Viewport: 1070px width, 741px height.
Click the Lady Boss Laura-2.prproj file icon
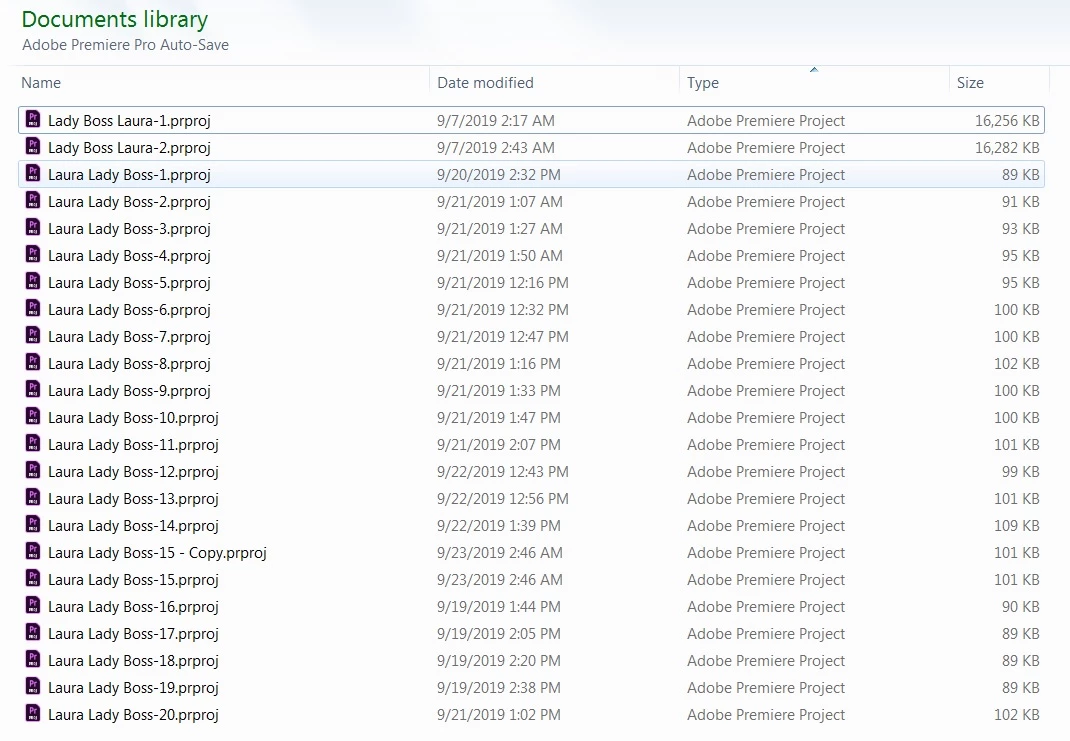(x=33, y=146)
